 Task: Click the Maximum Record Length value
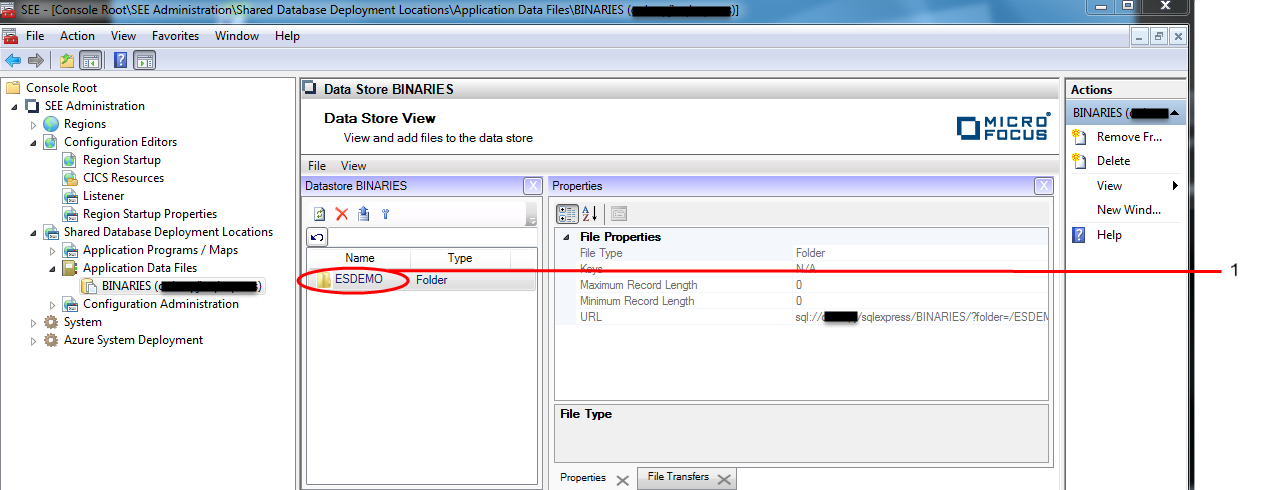tap(920, 285)
